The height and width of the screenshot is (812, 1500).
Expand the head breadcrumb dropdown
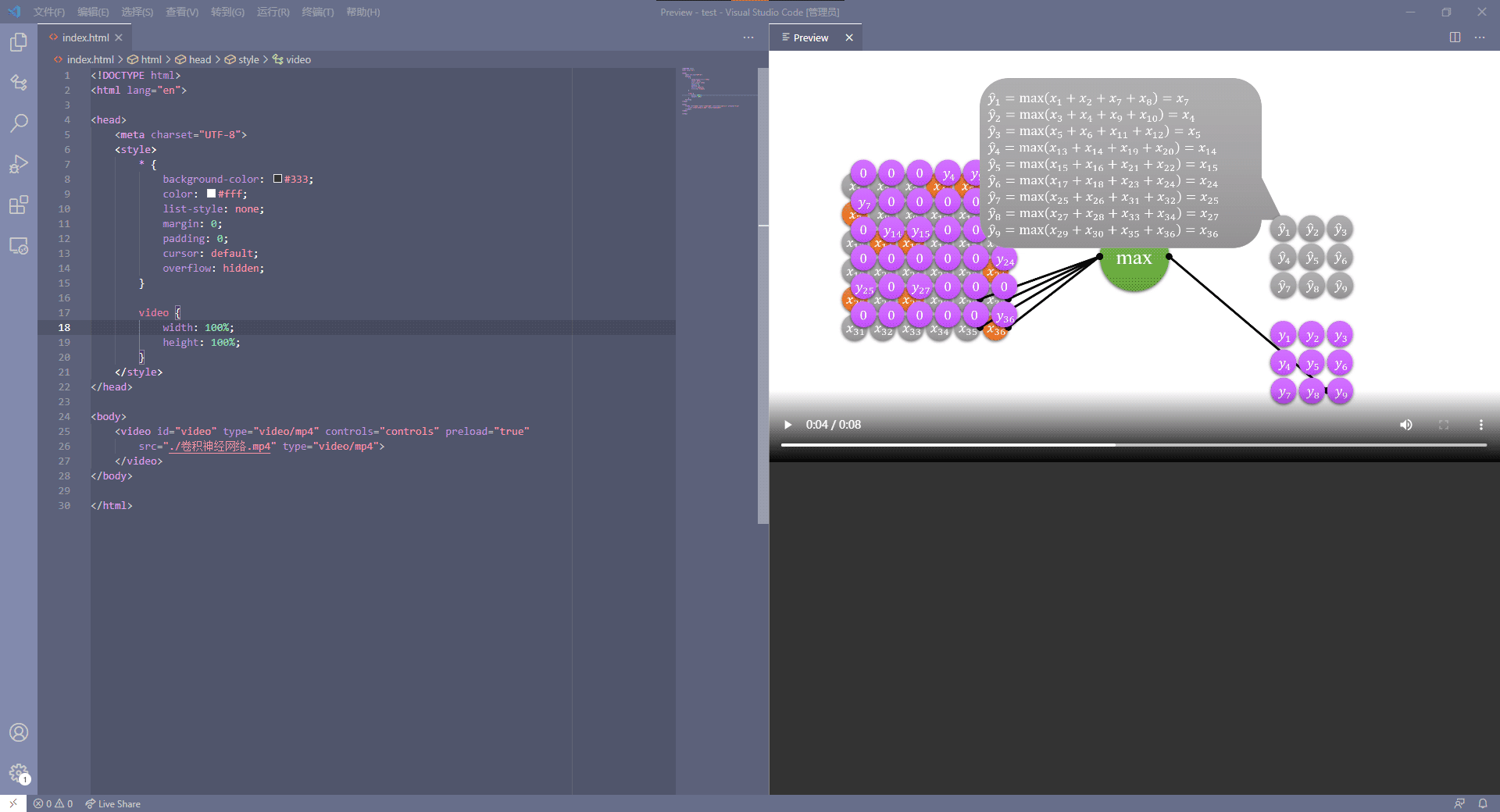coord(194,59)
